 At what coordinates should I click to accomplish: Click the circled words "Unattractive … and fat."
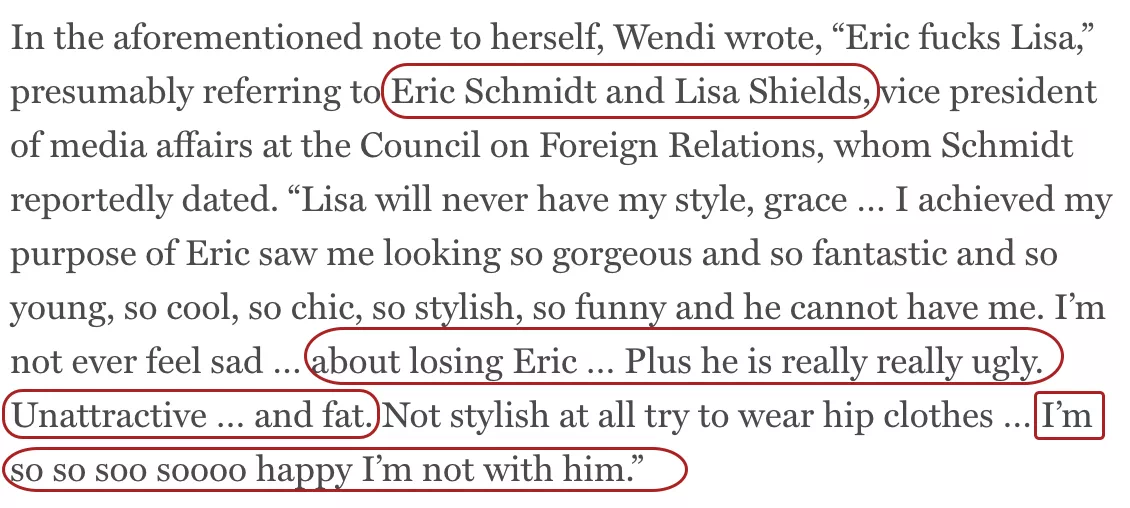point(193,416)
